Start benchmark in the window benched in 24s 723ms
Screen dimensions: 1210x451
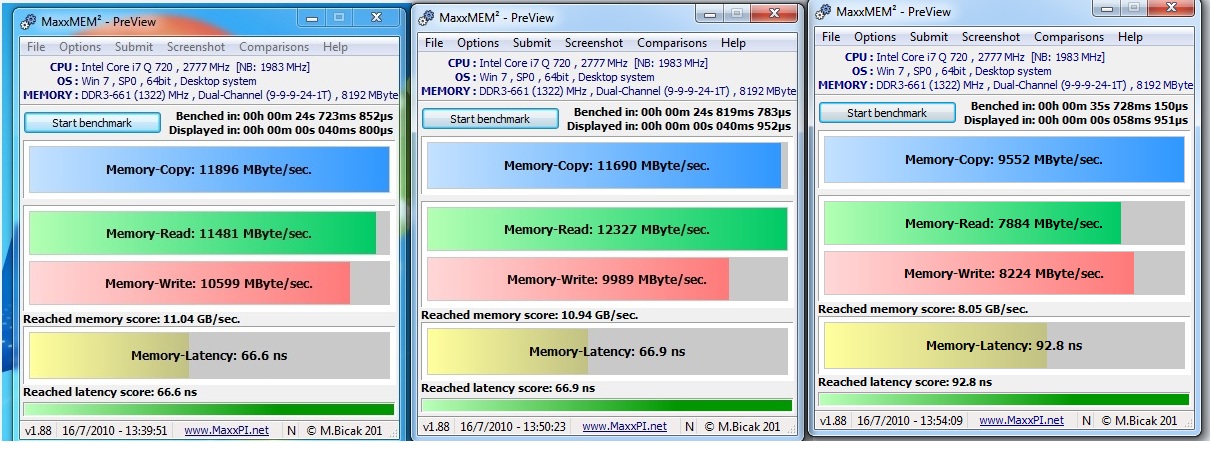92,122
